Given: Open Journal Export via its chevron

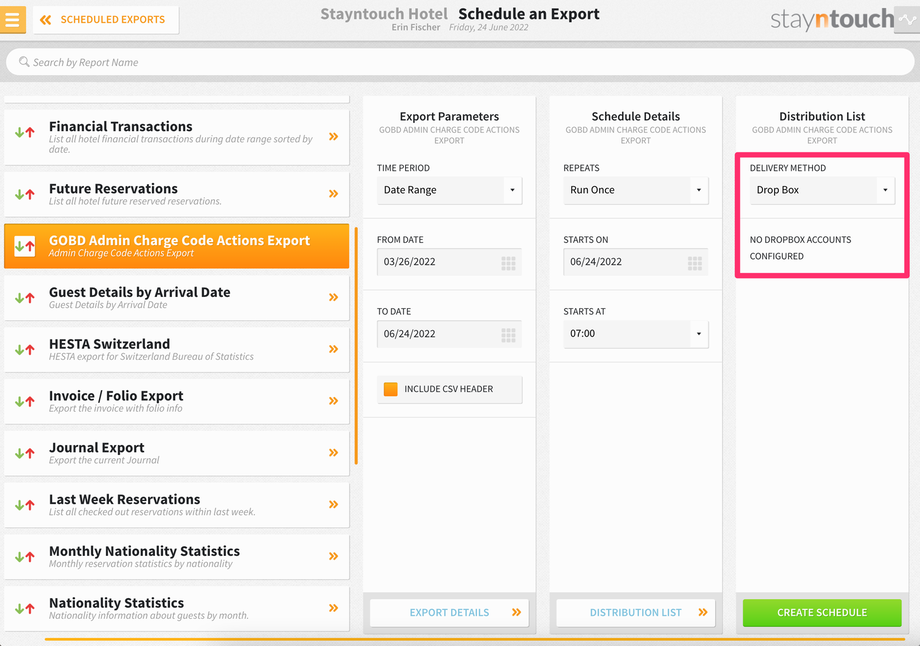Looking at the screenshot, I should [333, 452].
